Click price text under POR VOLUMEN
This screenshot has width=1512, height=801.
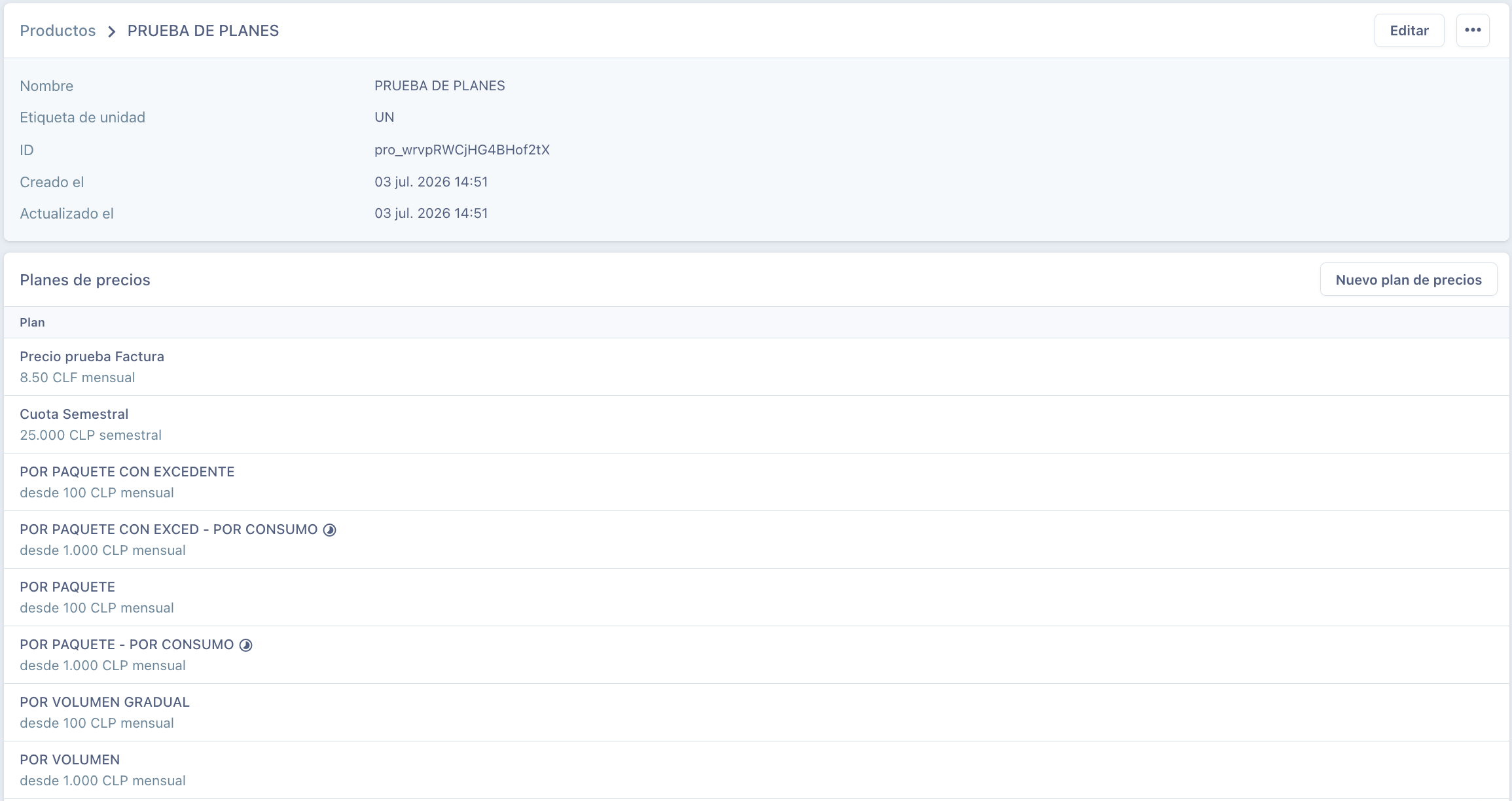(103, 781)
